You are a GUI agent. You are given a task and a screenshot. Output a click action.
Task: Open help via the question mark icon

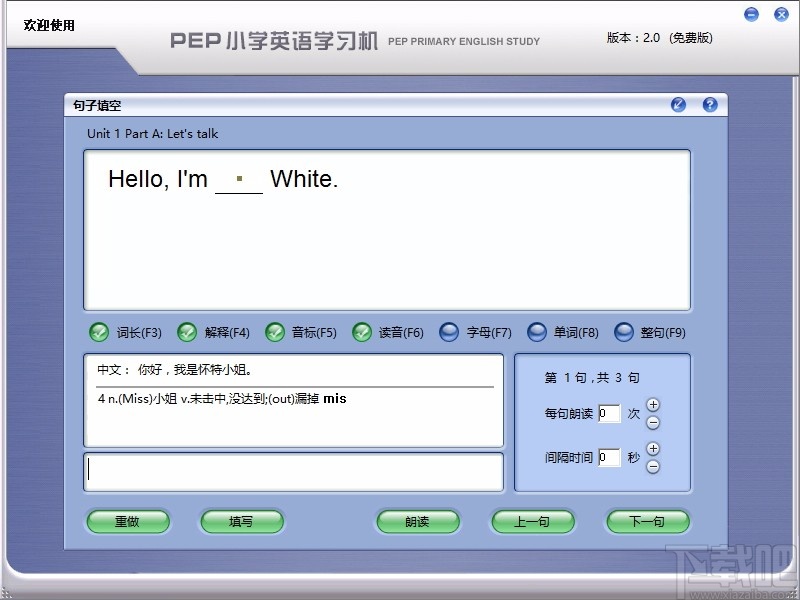pyautogui.click(x=710, y=104)
